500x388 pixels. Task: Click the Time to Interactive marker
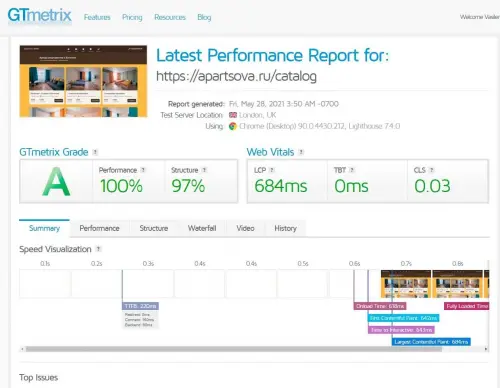click(401, 330)
